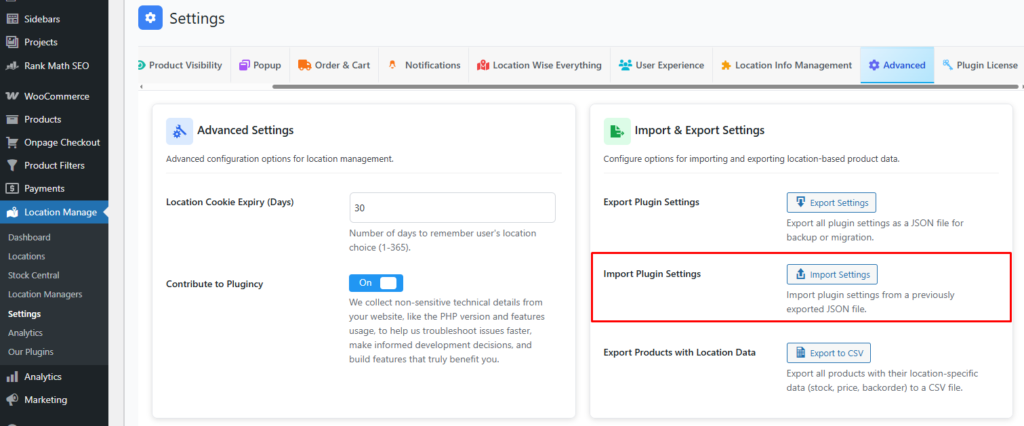
Task: Open the Location Wise Everything tab
Action: [539, 65]
